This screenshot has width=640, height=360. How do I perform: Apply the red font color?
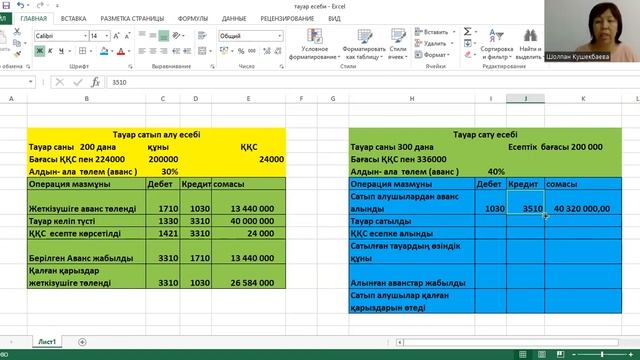[121, 51]
